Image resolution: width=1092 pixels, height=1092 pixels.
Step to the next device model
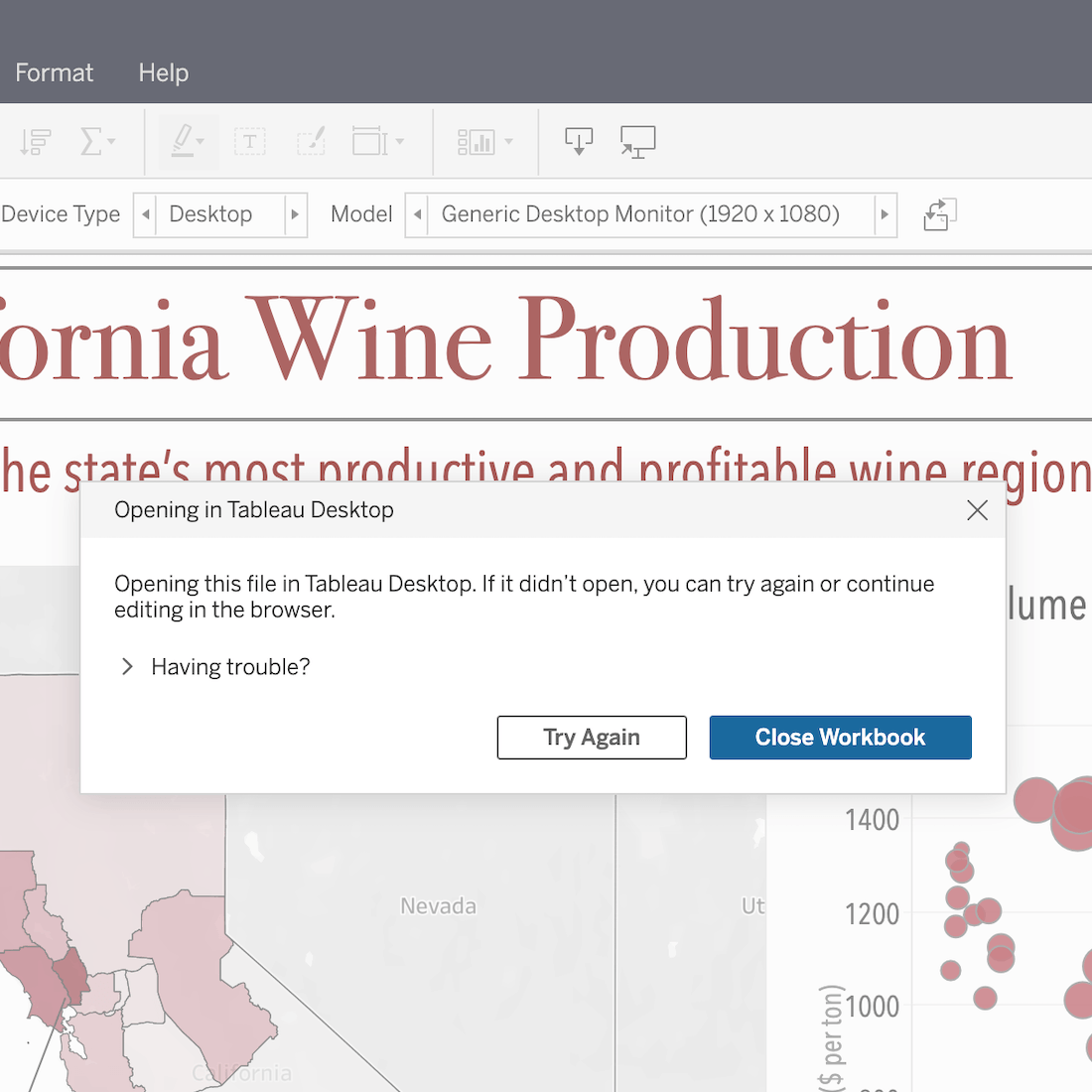click(885, 214)
